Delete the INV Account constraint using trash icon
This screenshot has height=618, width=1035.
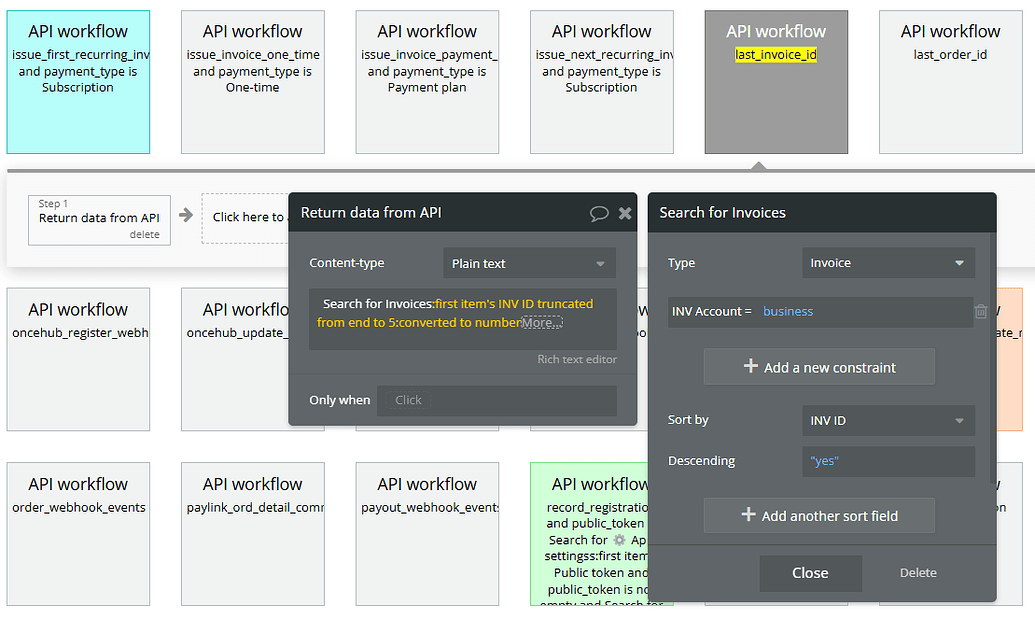[x=981, y=310]
